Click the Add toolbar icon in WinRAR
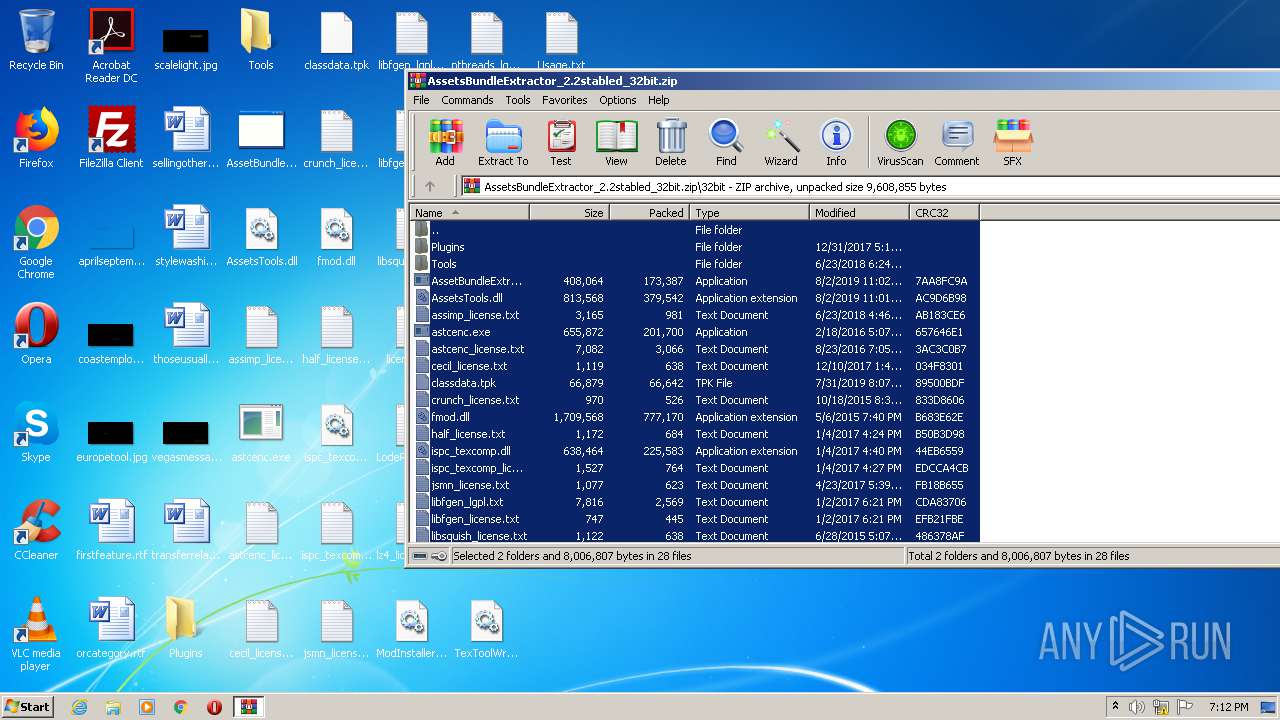This screenshot has height=720, width=1280. click(x=445, y=142)
